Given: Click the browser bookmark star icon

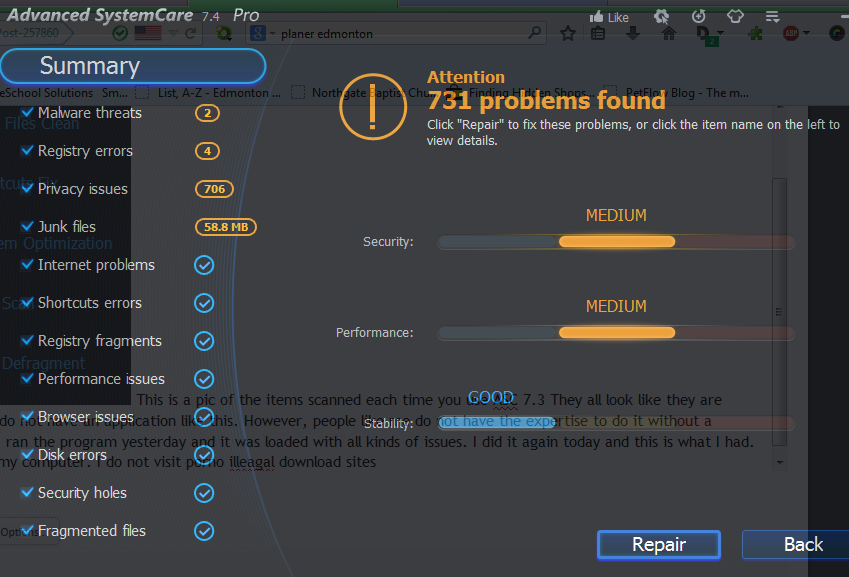Looking at the screenshot, I should tap(567, 34).
